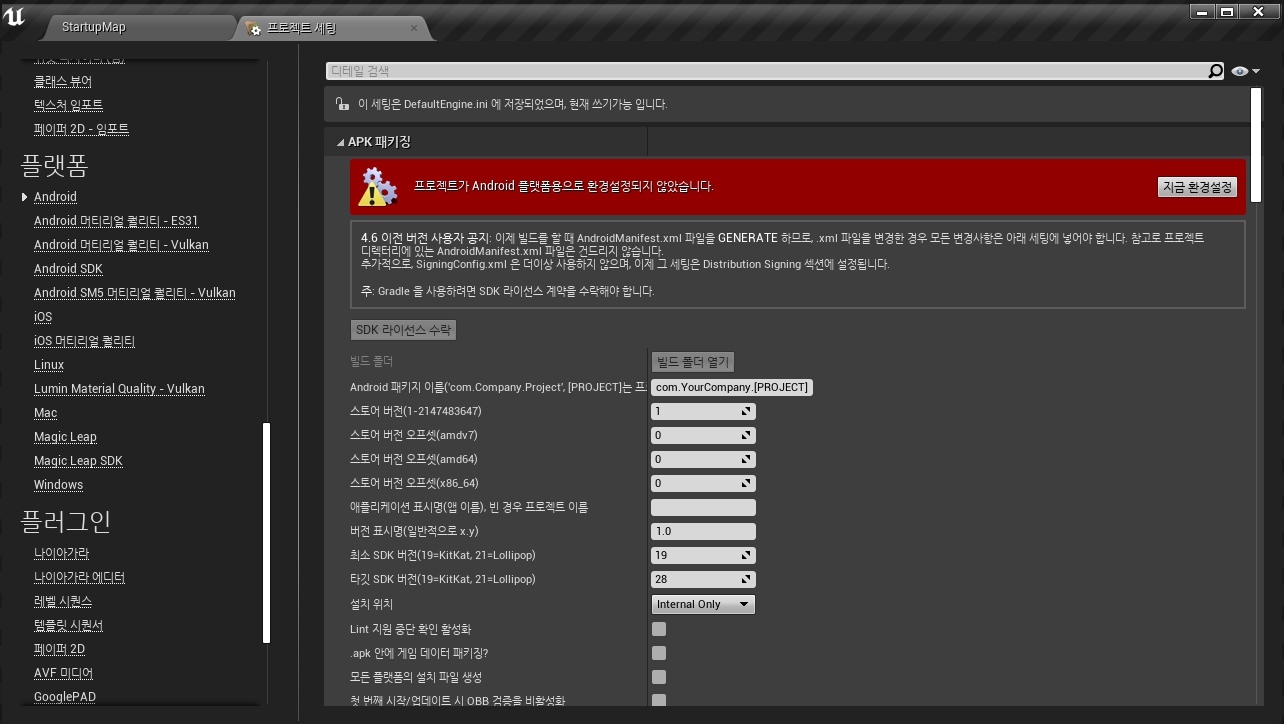Image resolution: width=1284 pixels, height=724 pixels.
Task: Expand the Android category arrow in sidebar
Action: (x=25, y=197)
